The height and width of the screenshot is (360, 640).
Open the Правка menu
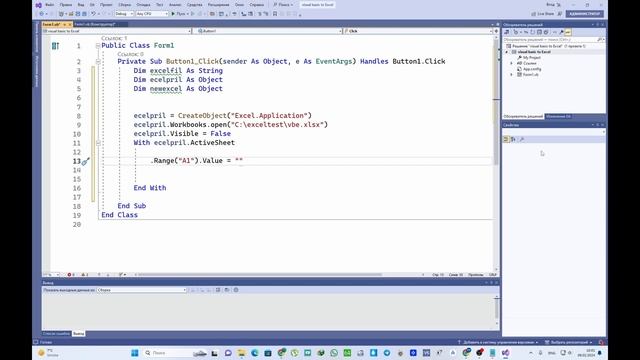(66, 5)
